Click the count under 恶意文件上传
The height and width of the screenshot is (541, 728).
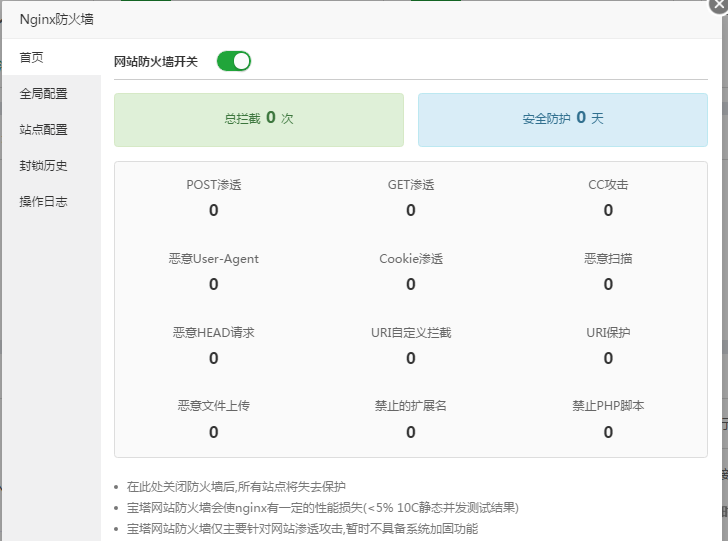click(214, 432)
